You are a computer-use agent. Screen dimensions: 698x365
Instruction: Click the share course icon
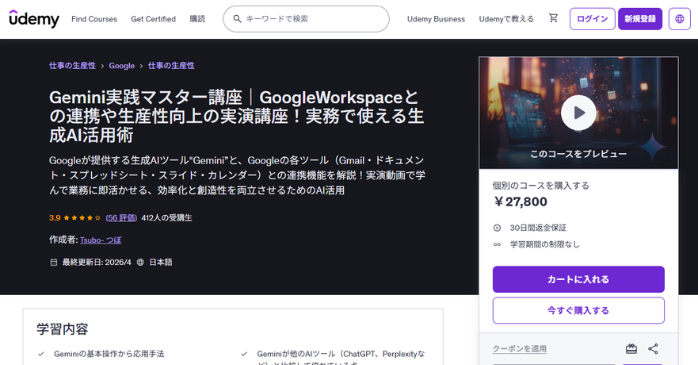coord(653,349)
